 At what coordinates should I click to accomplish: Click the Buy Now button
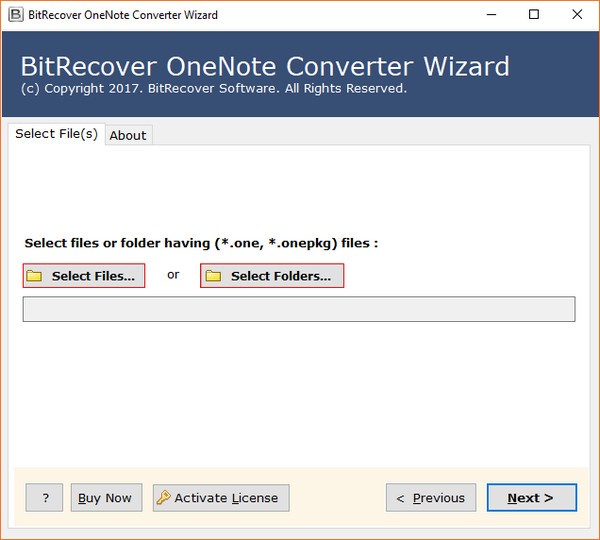(106, 498)
